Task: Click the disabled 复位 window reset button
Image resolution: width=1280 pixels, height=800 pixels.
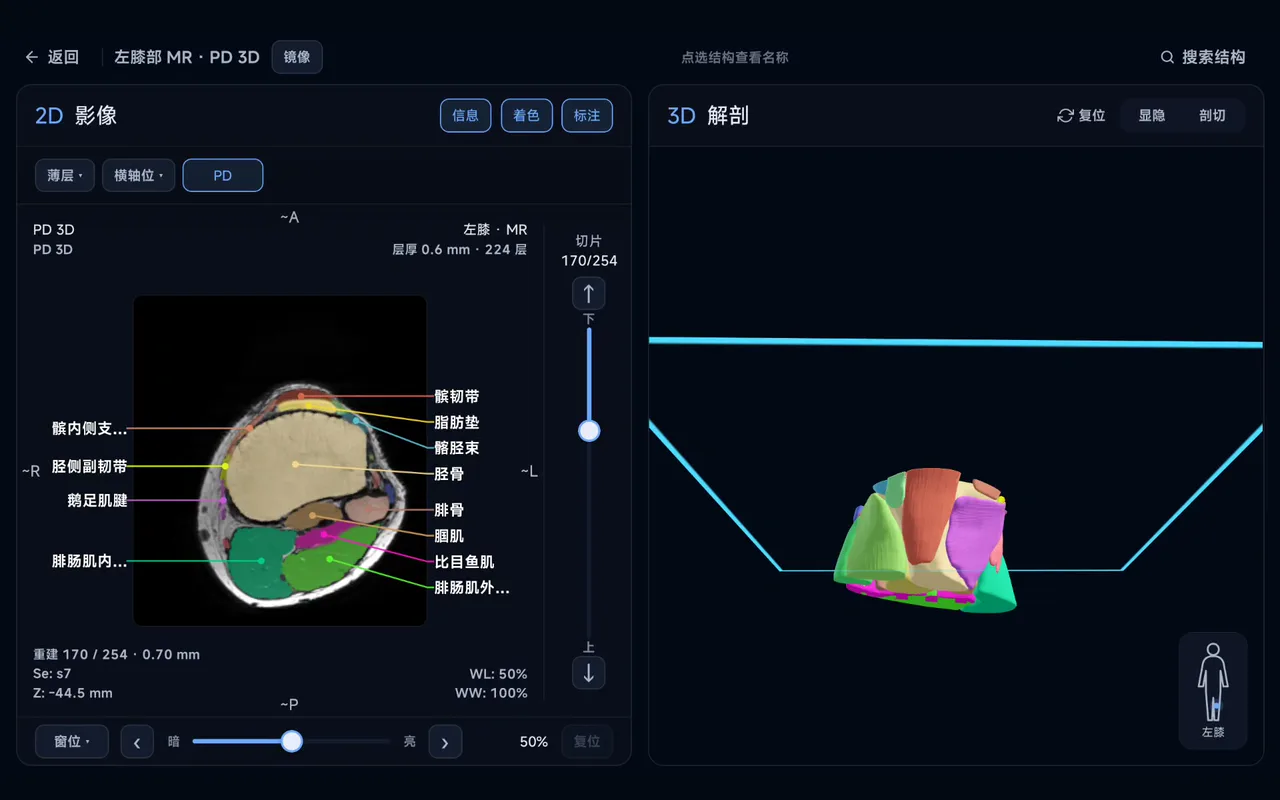Action: coord(587,742)
